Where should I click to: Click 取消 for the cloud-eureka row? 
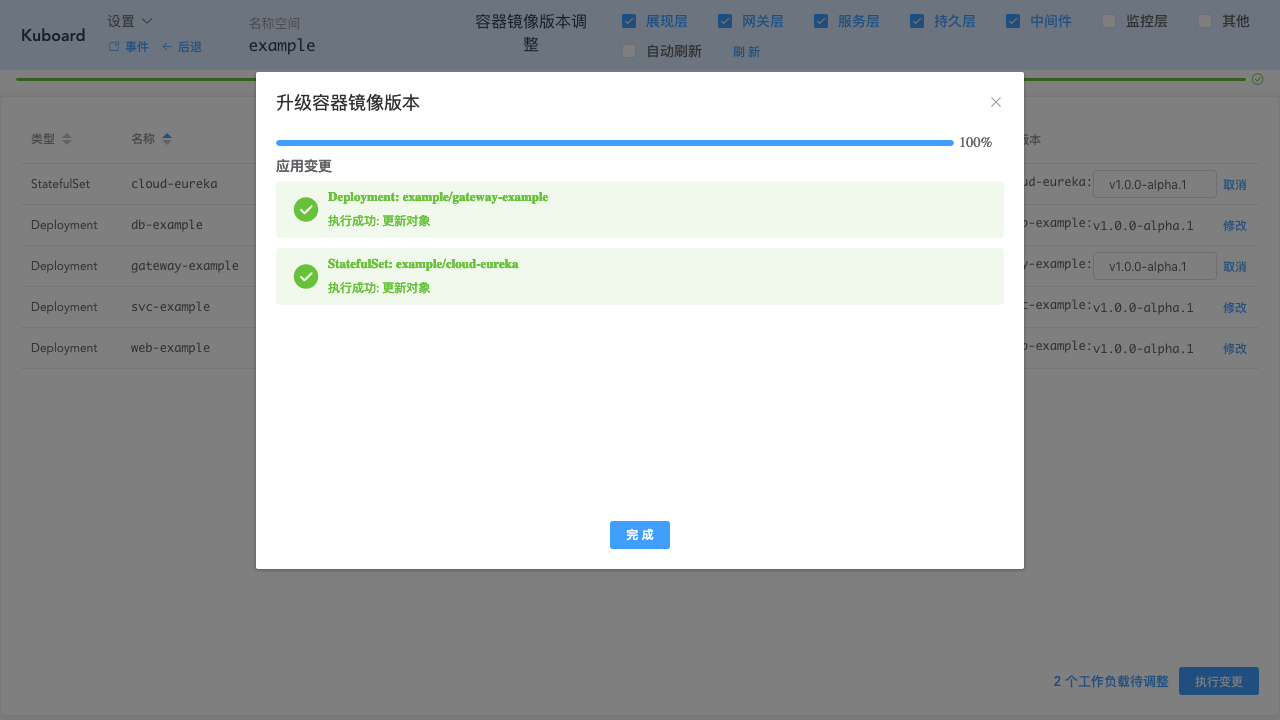click(1234, 185)
